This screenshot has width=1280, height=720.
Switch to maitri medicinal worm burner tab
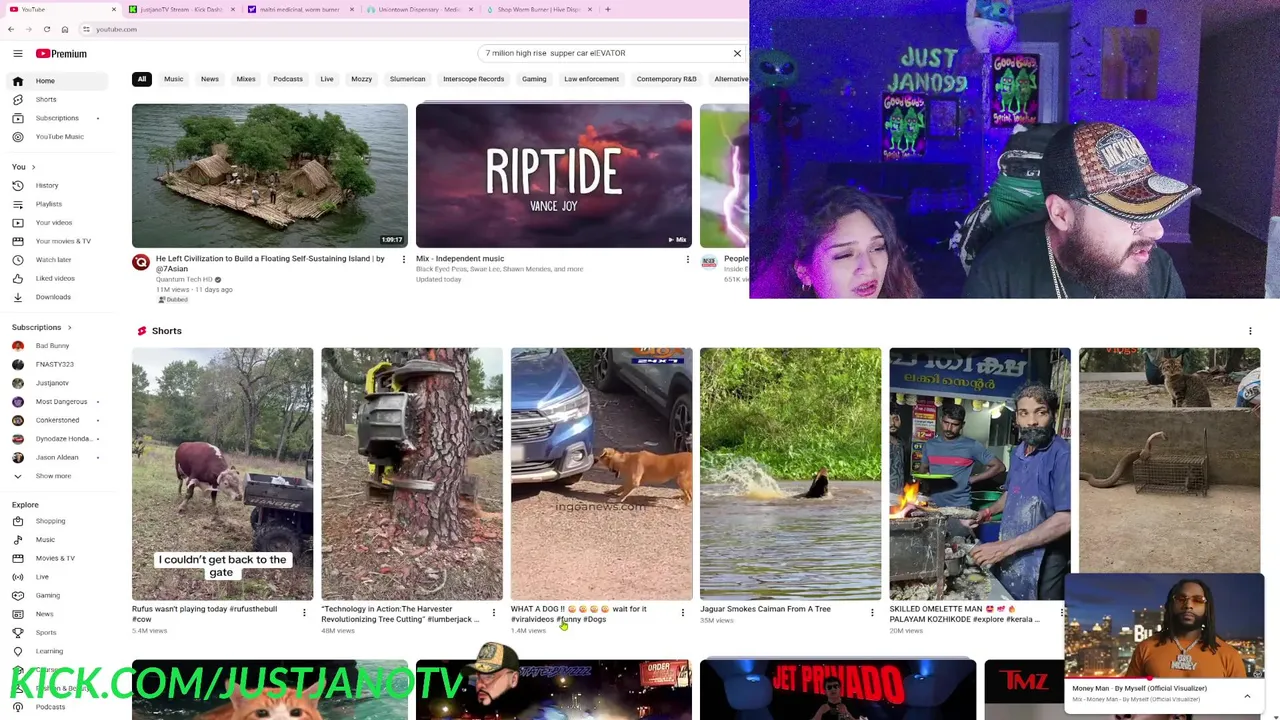[300, 9]
